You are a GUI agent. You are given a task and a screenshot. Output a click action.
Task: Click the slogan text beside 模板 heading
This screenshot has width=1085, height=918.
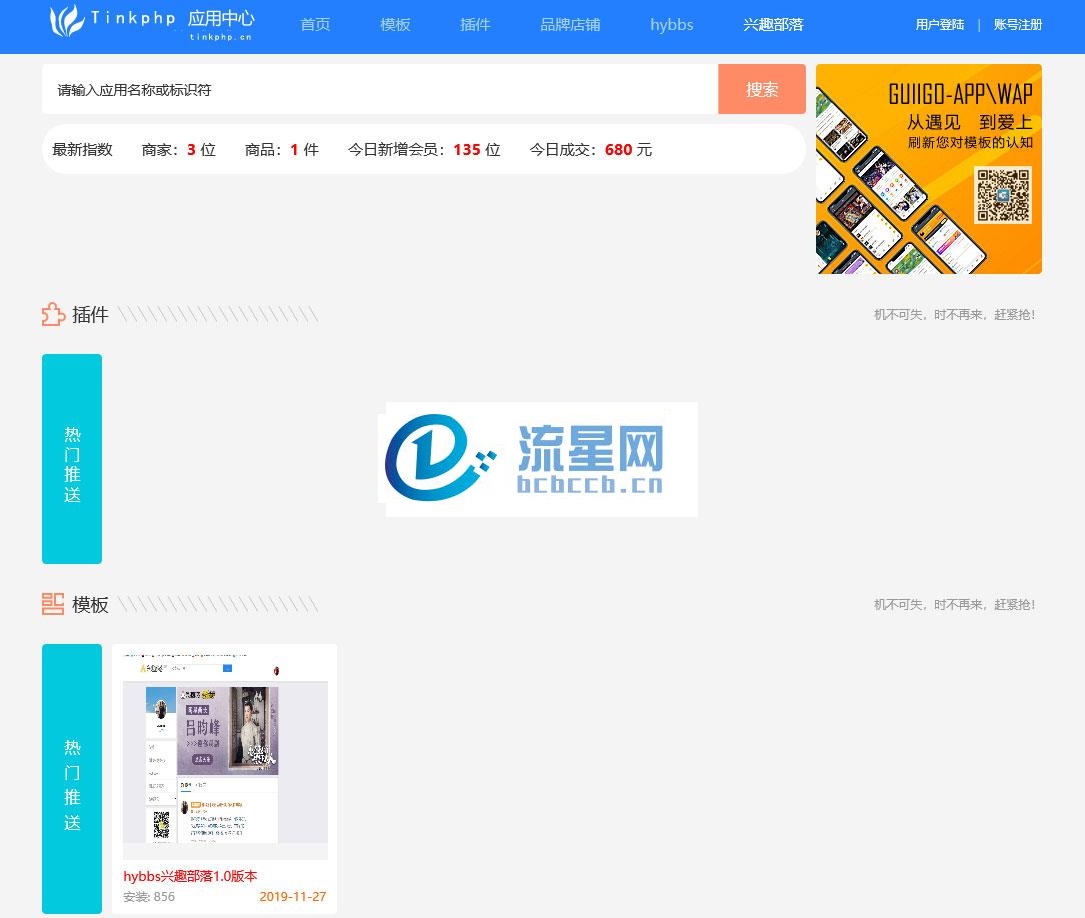point(954,605)
